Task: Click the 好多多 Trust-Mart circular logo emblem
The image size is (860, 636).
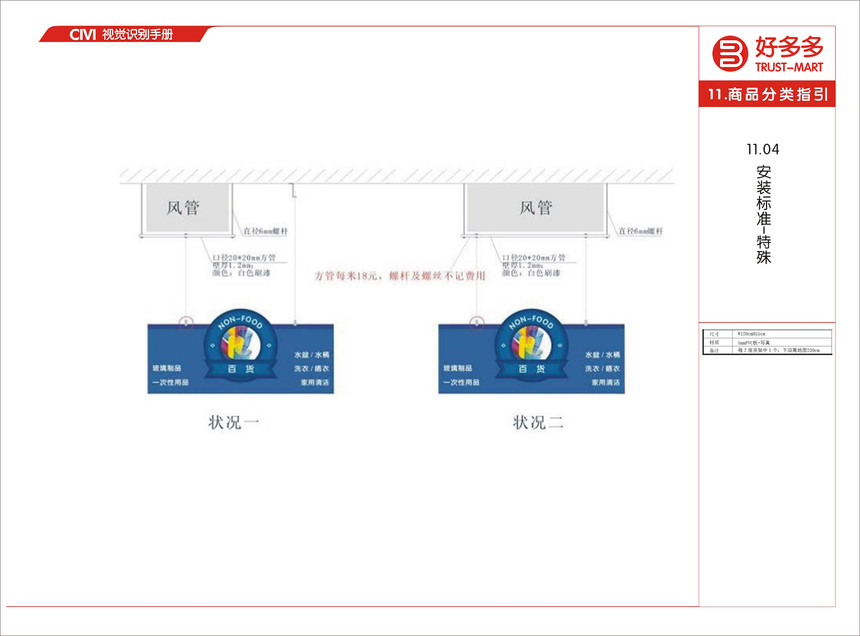Action: (x=729, y=53)
